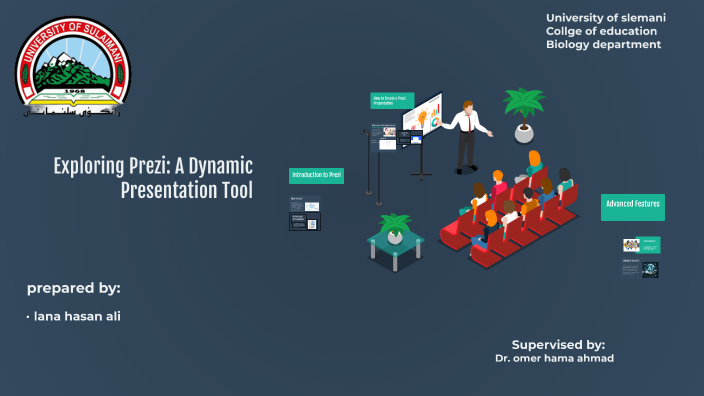Click the microphone stand illustration

coord(368,163)
